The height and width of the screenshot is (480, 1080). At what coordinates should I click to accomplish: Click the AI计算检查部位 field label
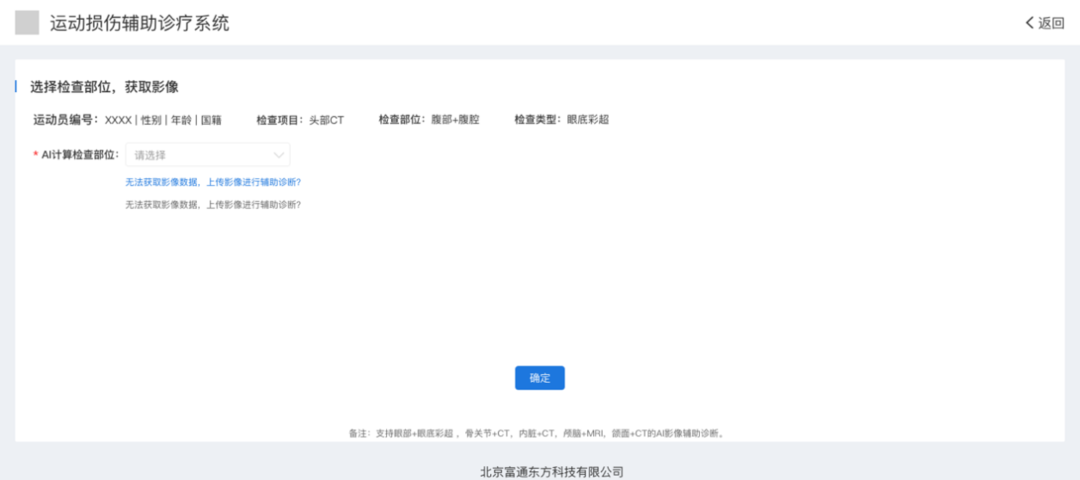click(81, 155)
